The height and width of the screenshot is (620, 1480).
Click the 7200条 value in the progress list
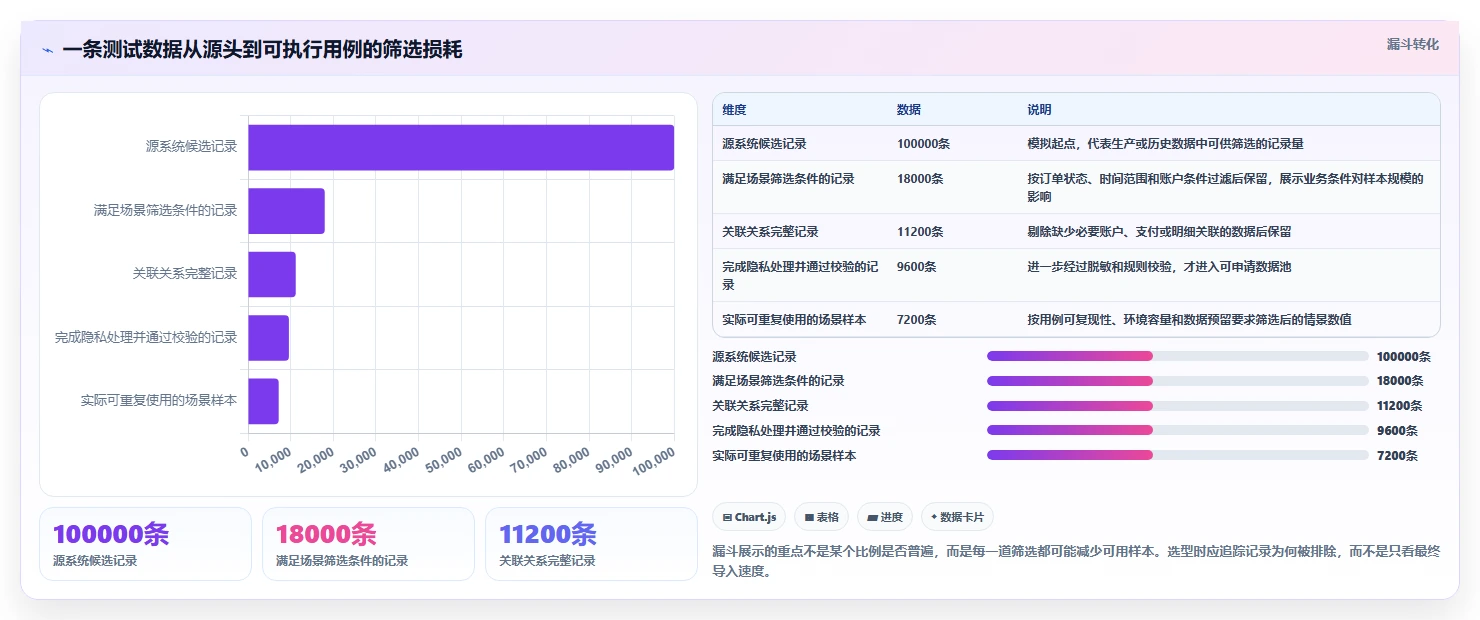[1397, 455]
